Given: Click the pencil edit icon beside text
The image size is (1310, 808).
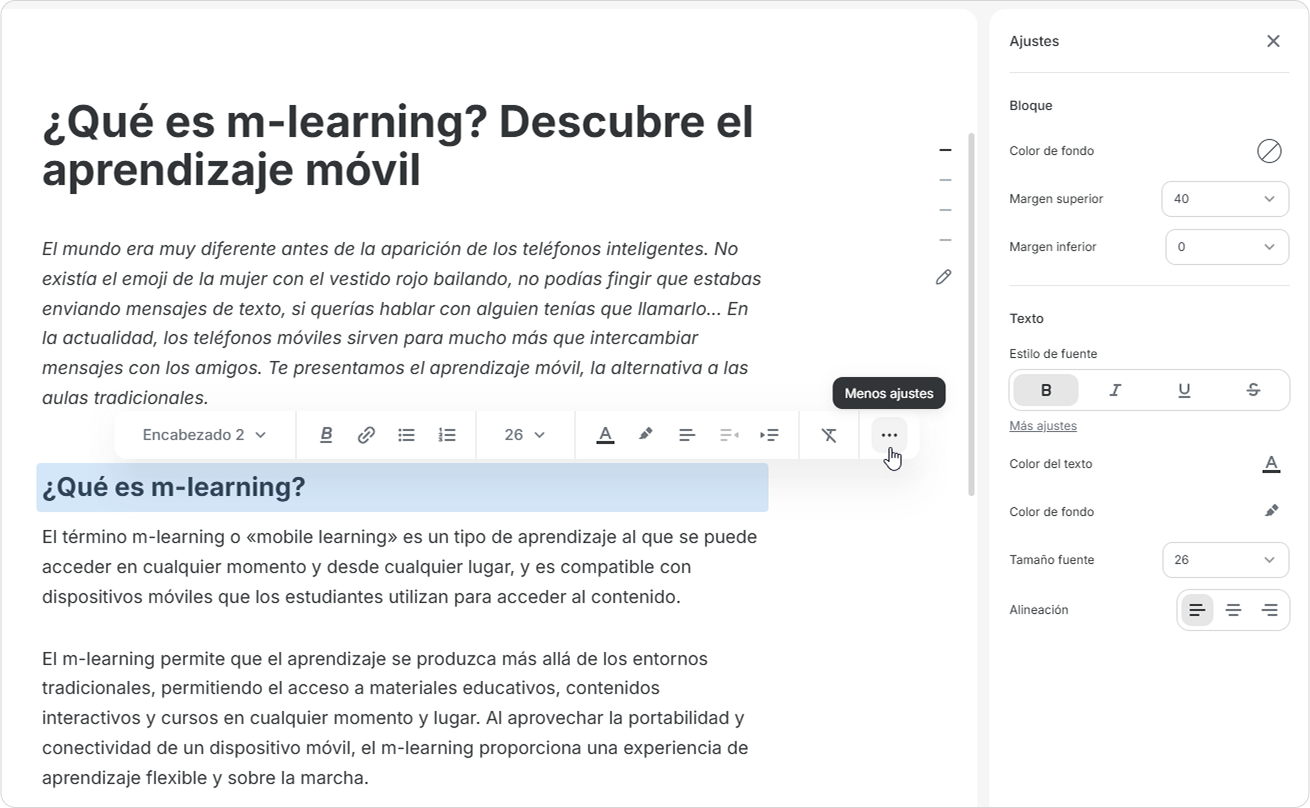Looking at the screenshot, I should click(943, 277).
